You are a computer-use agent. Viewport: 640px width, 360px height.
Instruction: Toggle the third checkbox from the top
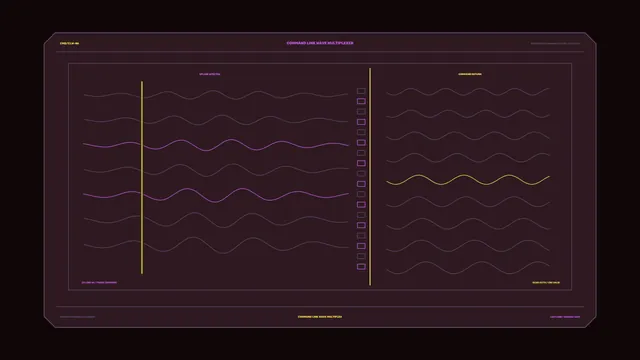tap(361, 111)
